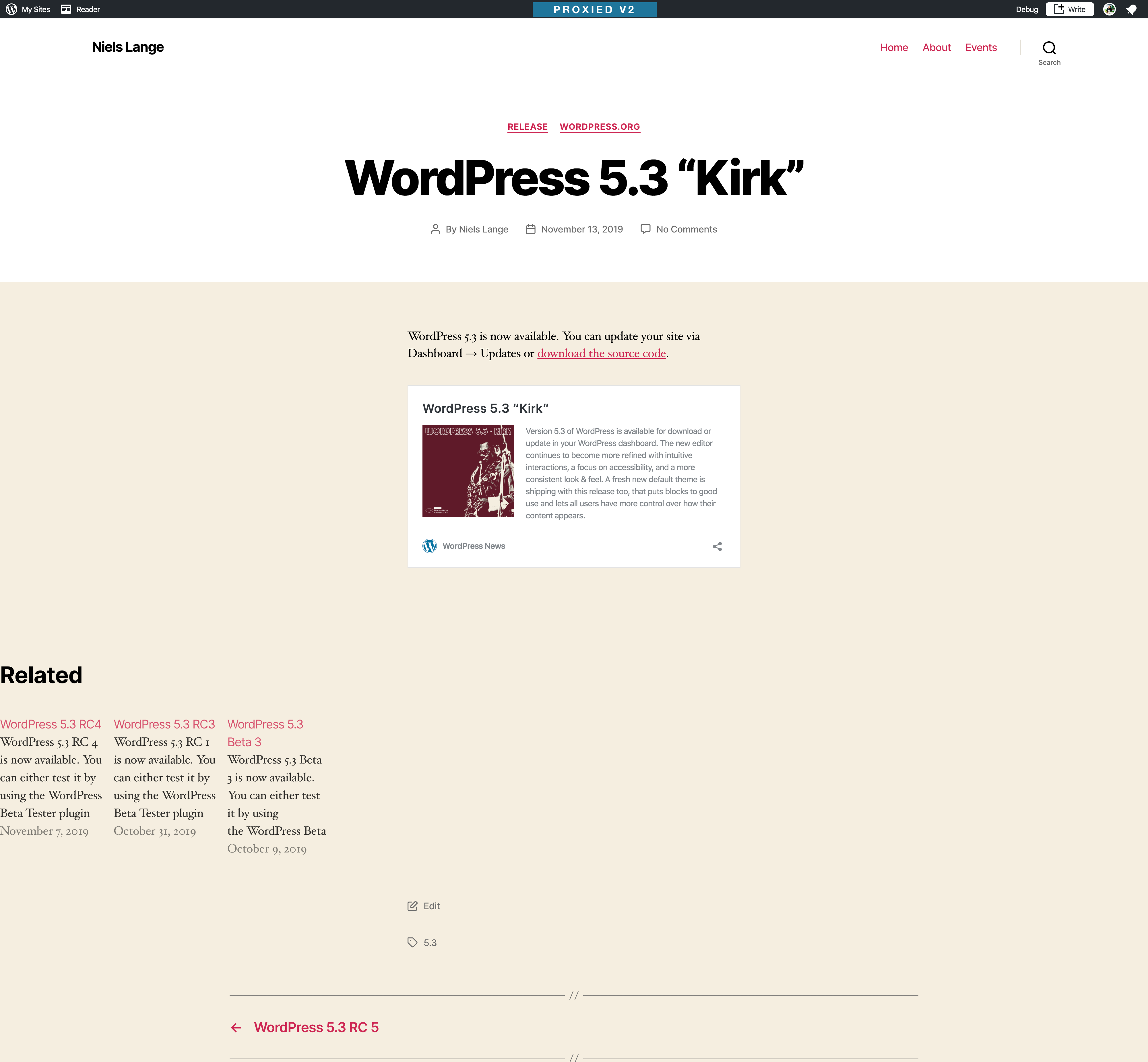The width and height of the screenshot is (1148, 1062).
Task: Click the Kirk release artwork thumbnail
Action: pos(468,471)
